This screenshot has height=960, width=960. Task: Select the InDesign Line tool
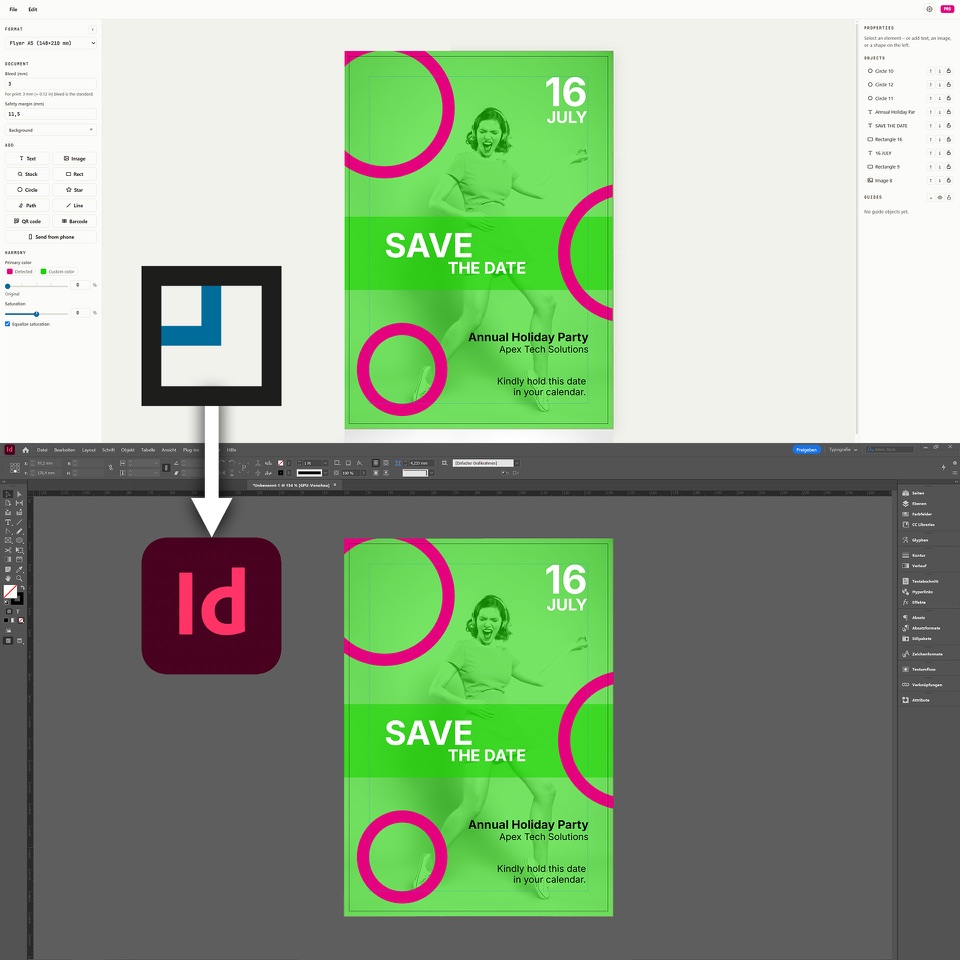pyautogui.click(x=19, y=522)
